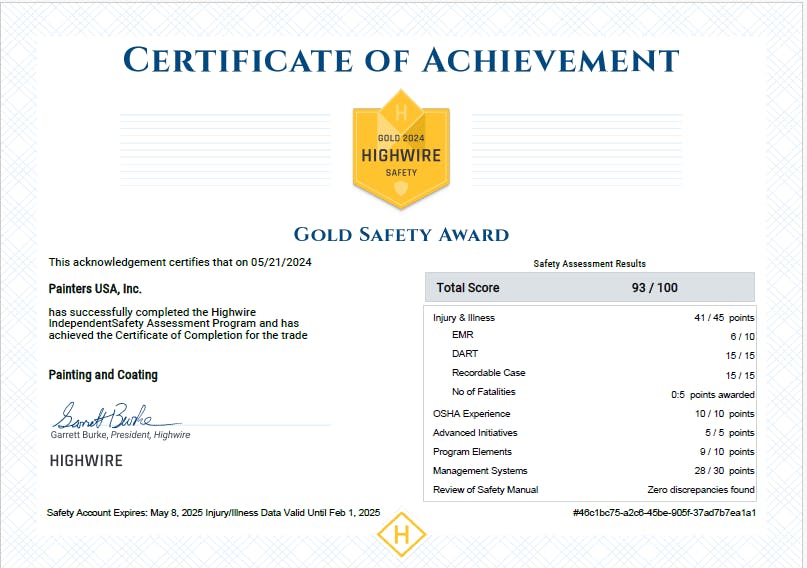Click the EMR row label
This screenshot has width=807, height=568.
click(462, 335)
